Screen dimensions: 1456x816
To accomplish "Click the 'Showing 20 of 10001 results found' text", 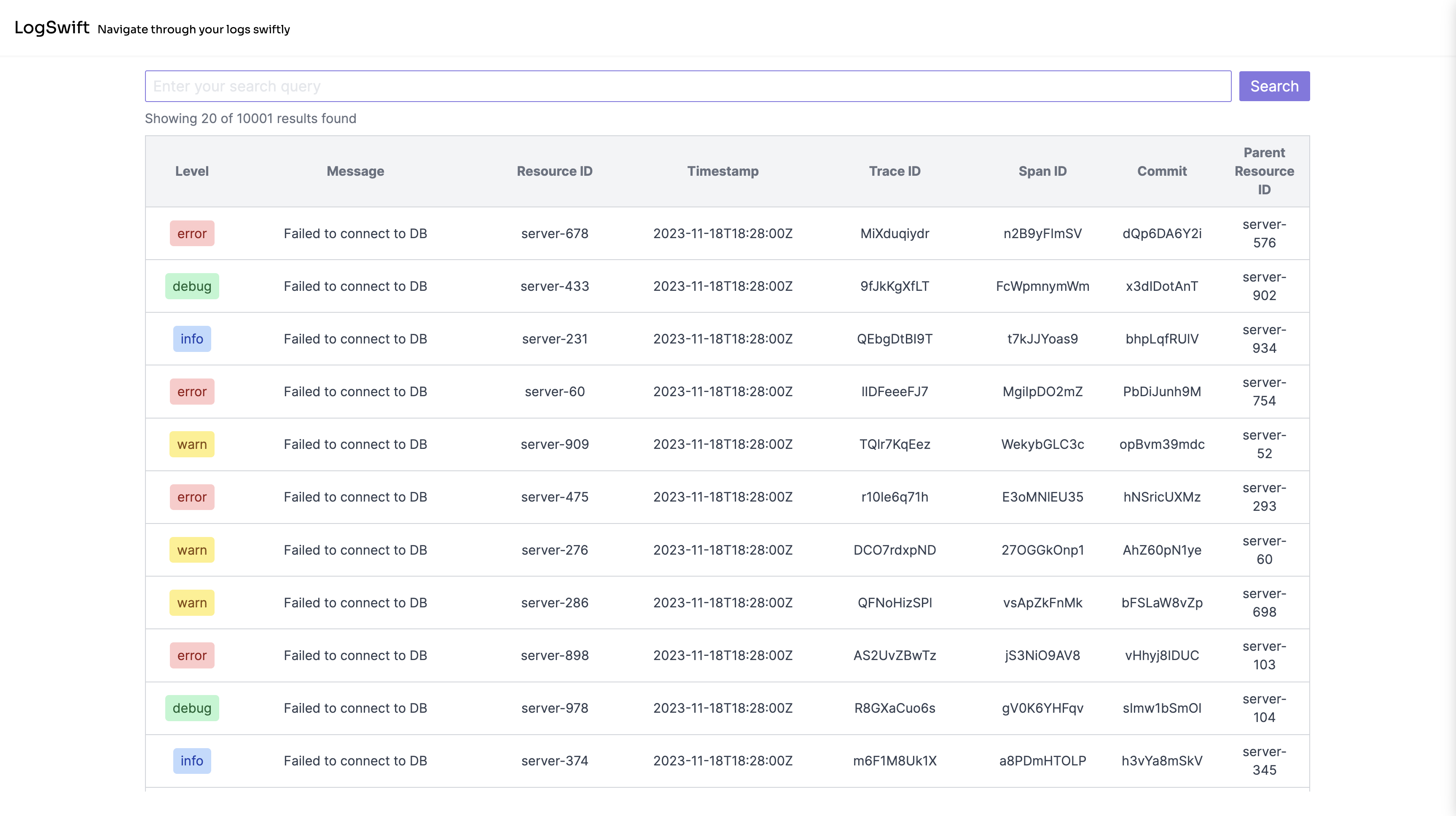I will click(250, 118).
